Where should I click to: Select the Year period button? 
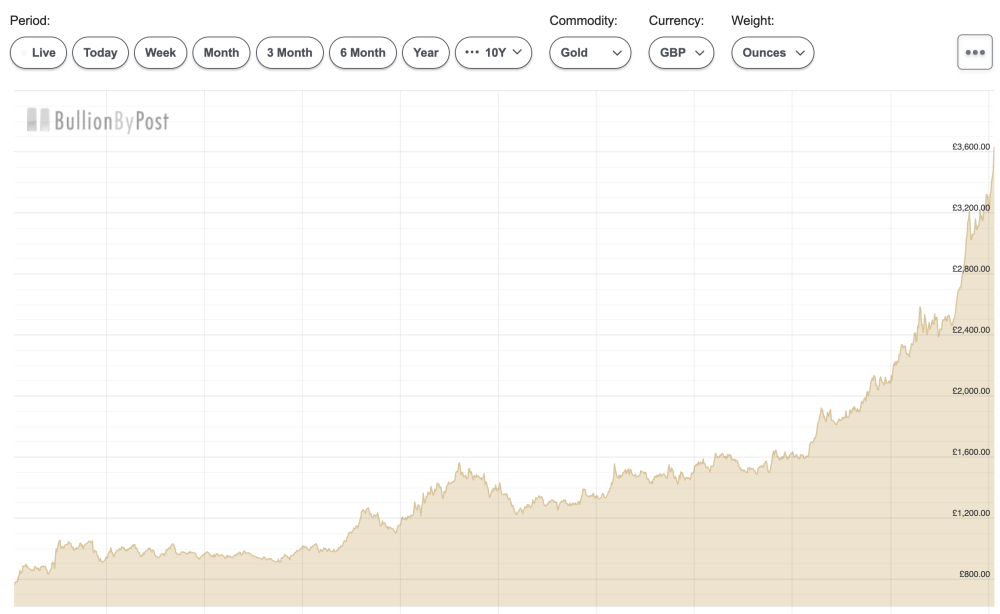coord(425,53)
